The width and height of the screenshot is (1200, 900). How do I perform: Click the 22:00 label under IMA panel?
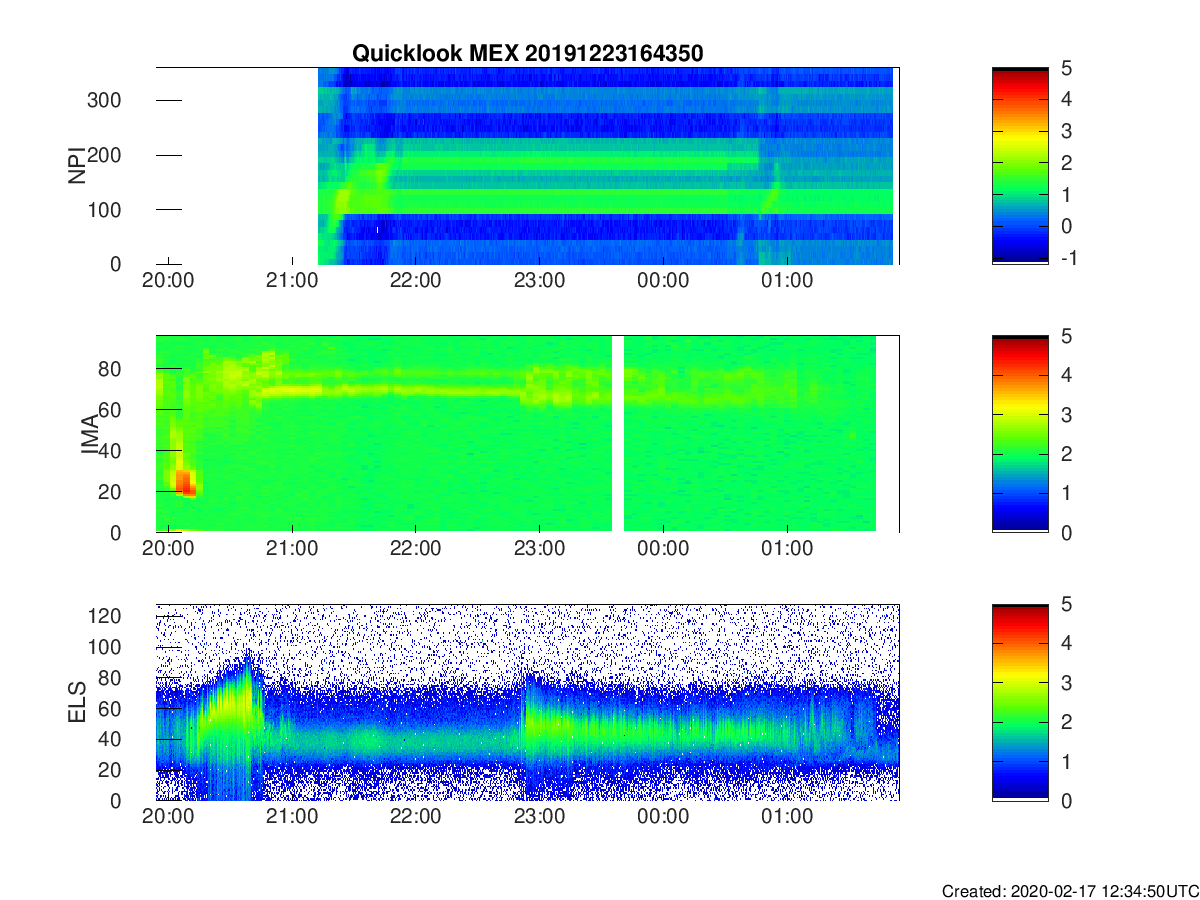pos(416,548)
